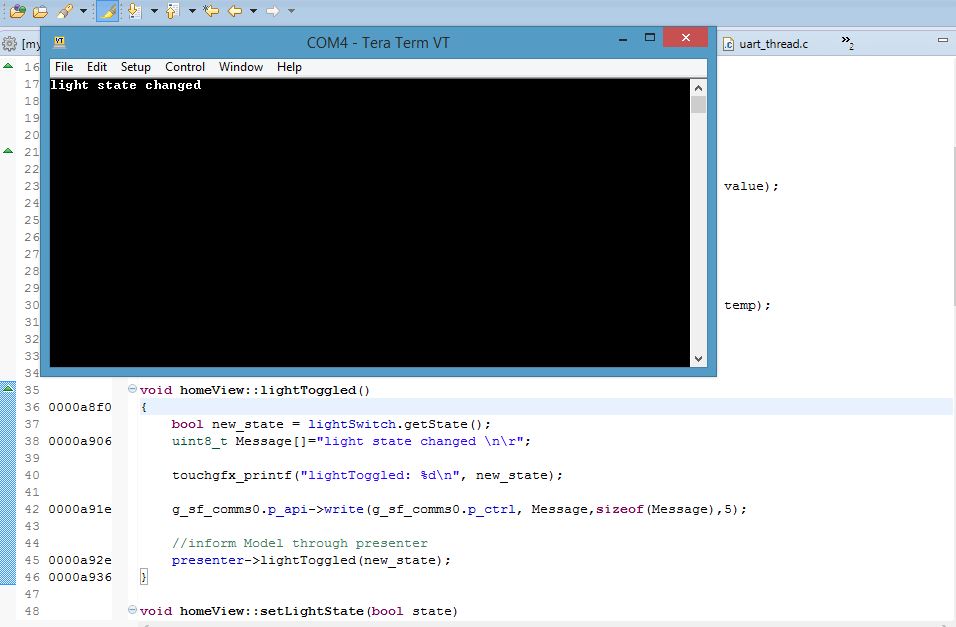Viewport: 956px width, 627px height.
Task: Click override marker at line 21
Action: [x=8, y=150]
